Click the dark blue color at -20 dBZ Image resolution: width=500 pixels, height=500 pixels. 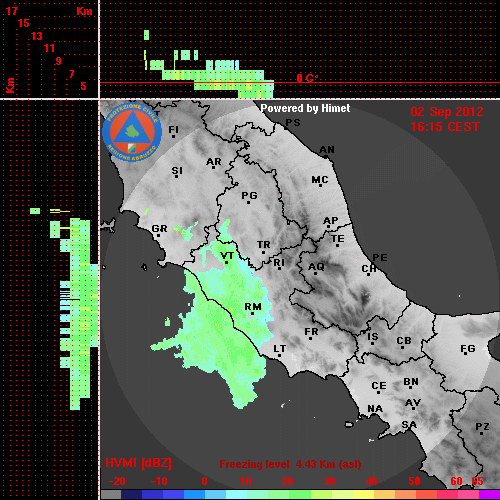(132, 494)
